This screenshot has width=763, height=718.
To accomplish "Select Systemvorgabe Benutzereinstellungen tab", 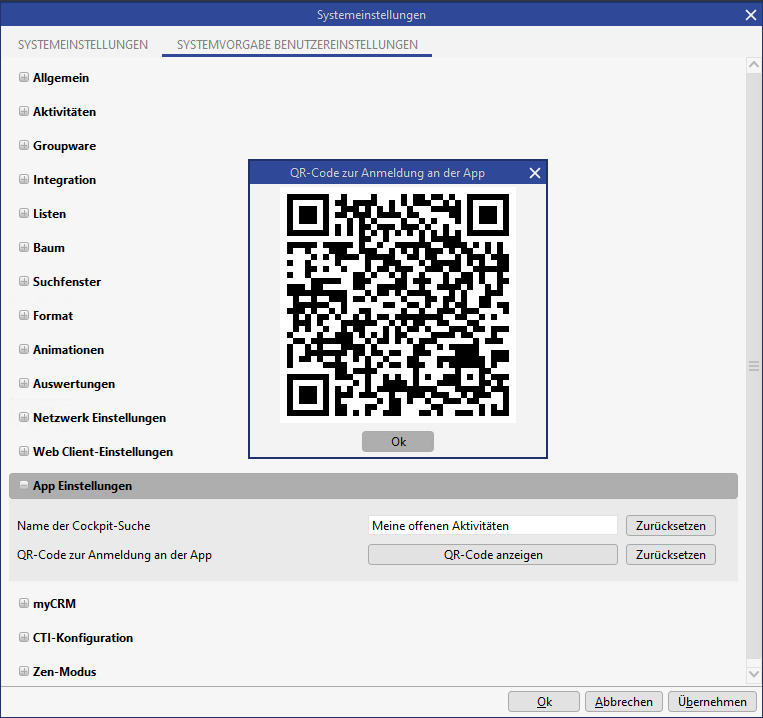I will click(x=297, y=45).
